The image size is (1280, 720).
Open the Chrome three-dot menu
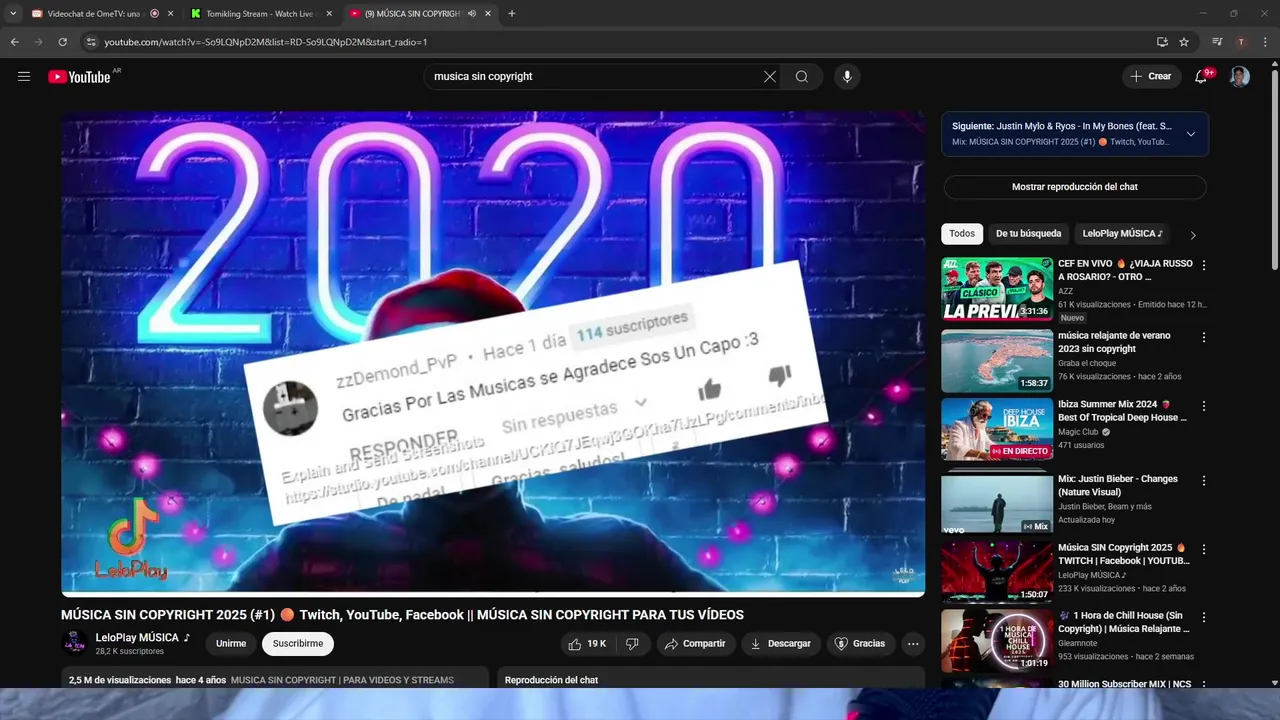[1264, 42]
